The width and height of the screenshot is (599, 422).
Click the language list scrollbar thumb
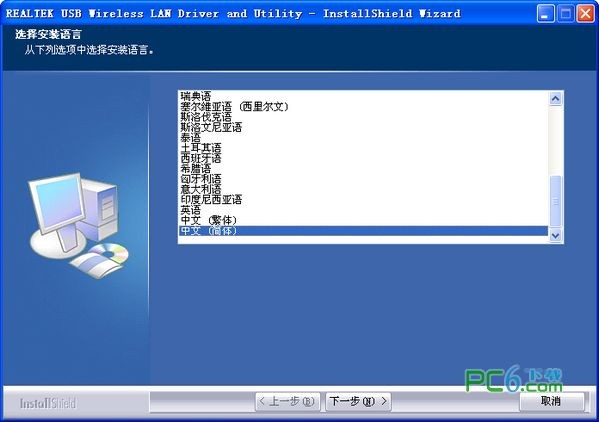[x=555, y=201]
